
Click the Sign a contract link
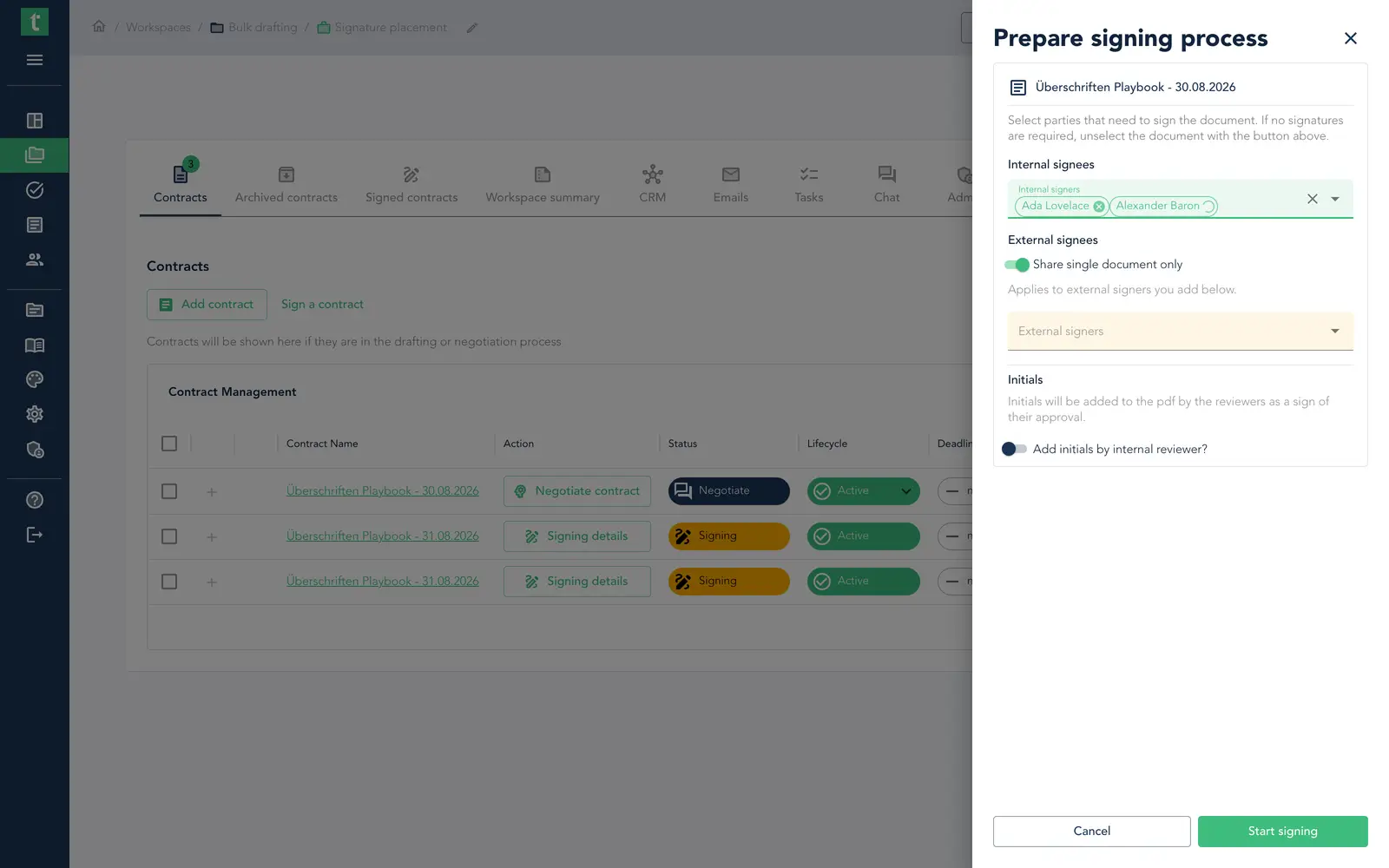322,305
